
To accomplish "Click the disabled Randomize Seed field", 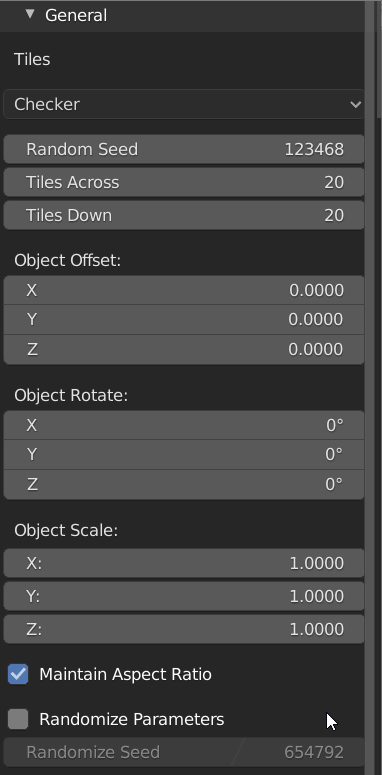I will (184, 752).
